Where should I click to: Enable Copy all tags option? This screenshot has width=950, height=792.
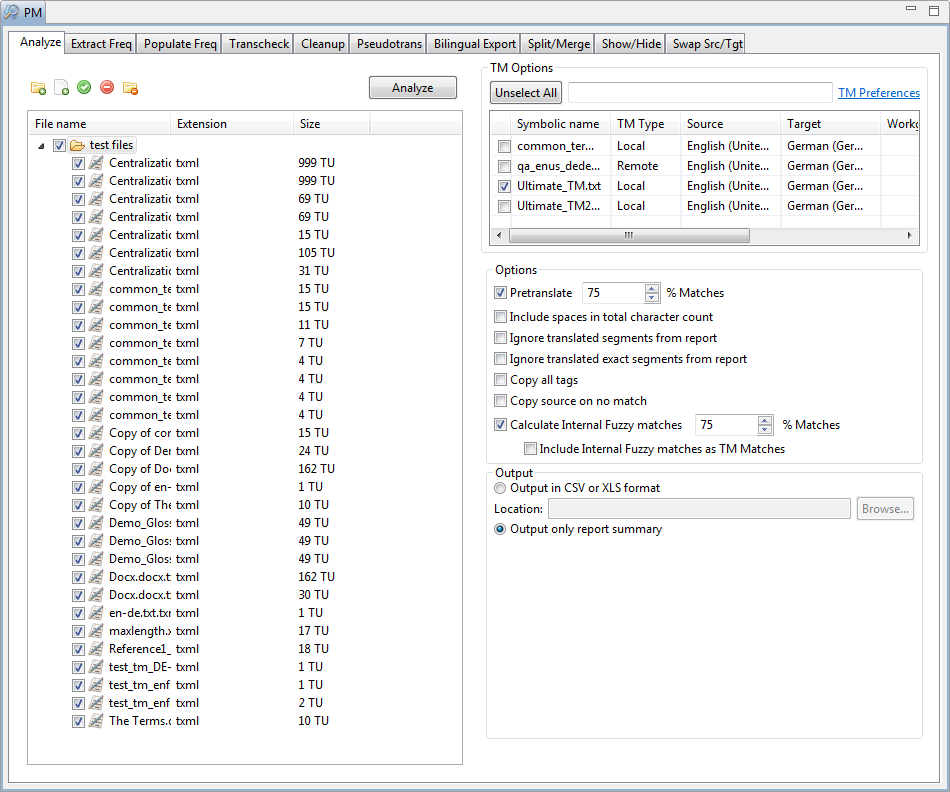click(501, 380)
